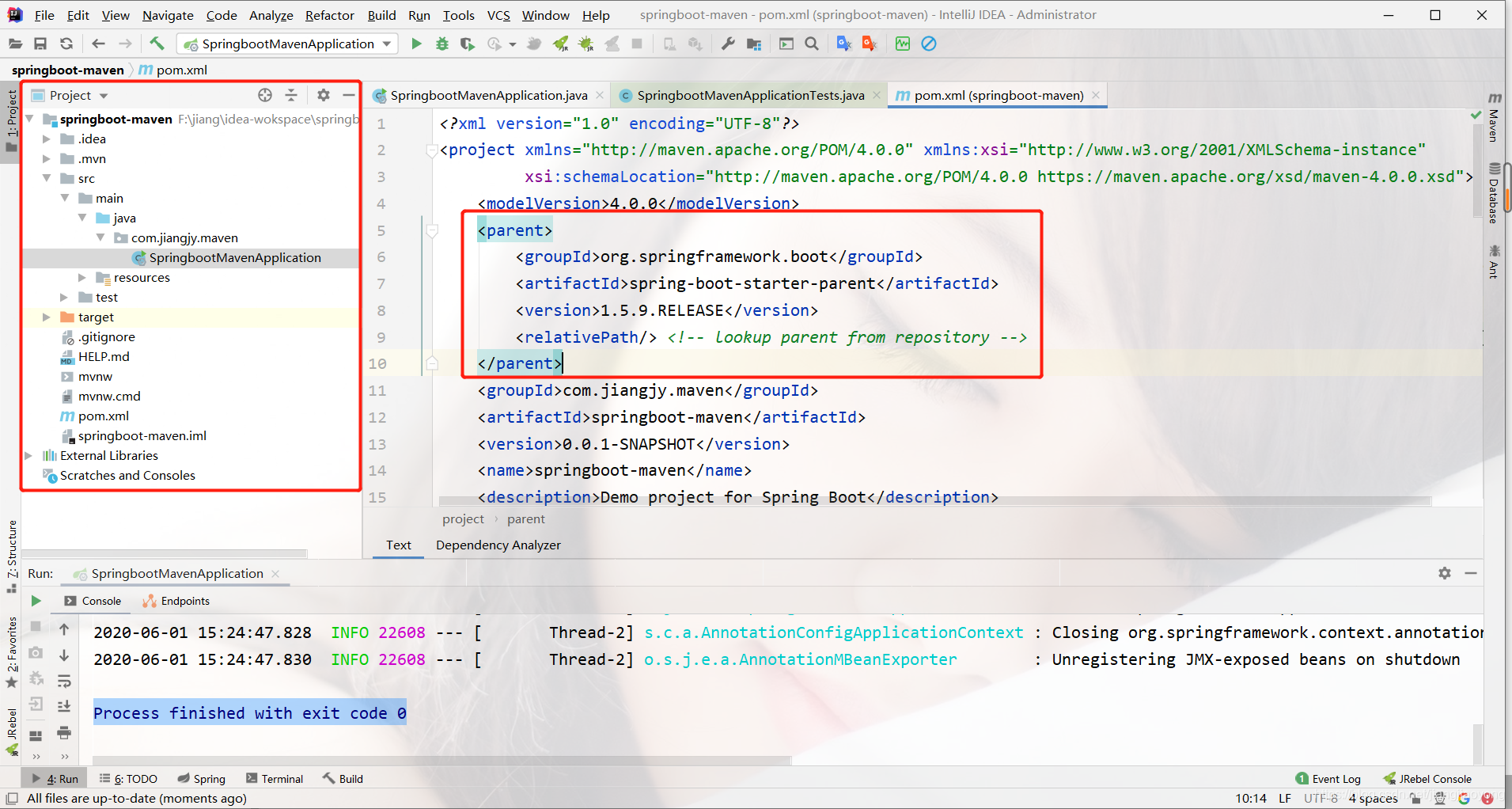
Task: Switch to SpringbootMavenApplication.java editor tab
Action: [488, 95]
